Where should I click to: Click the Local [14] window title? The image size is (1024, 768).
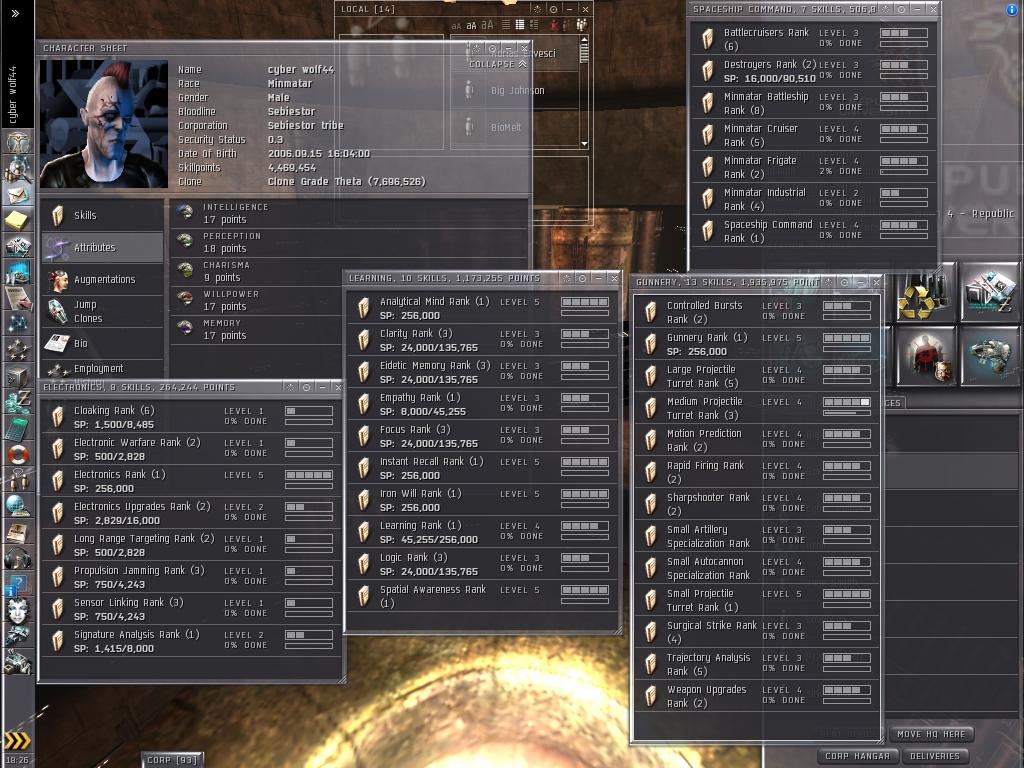click(368, 9)
